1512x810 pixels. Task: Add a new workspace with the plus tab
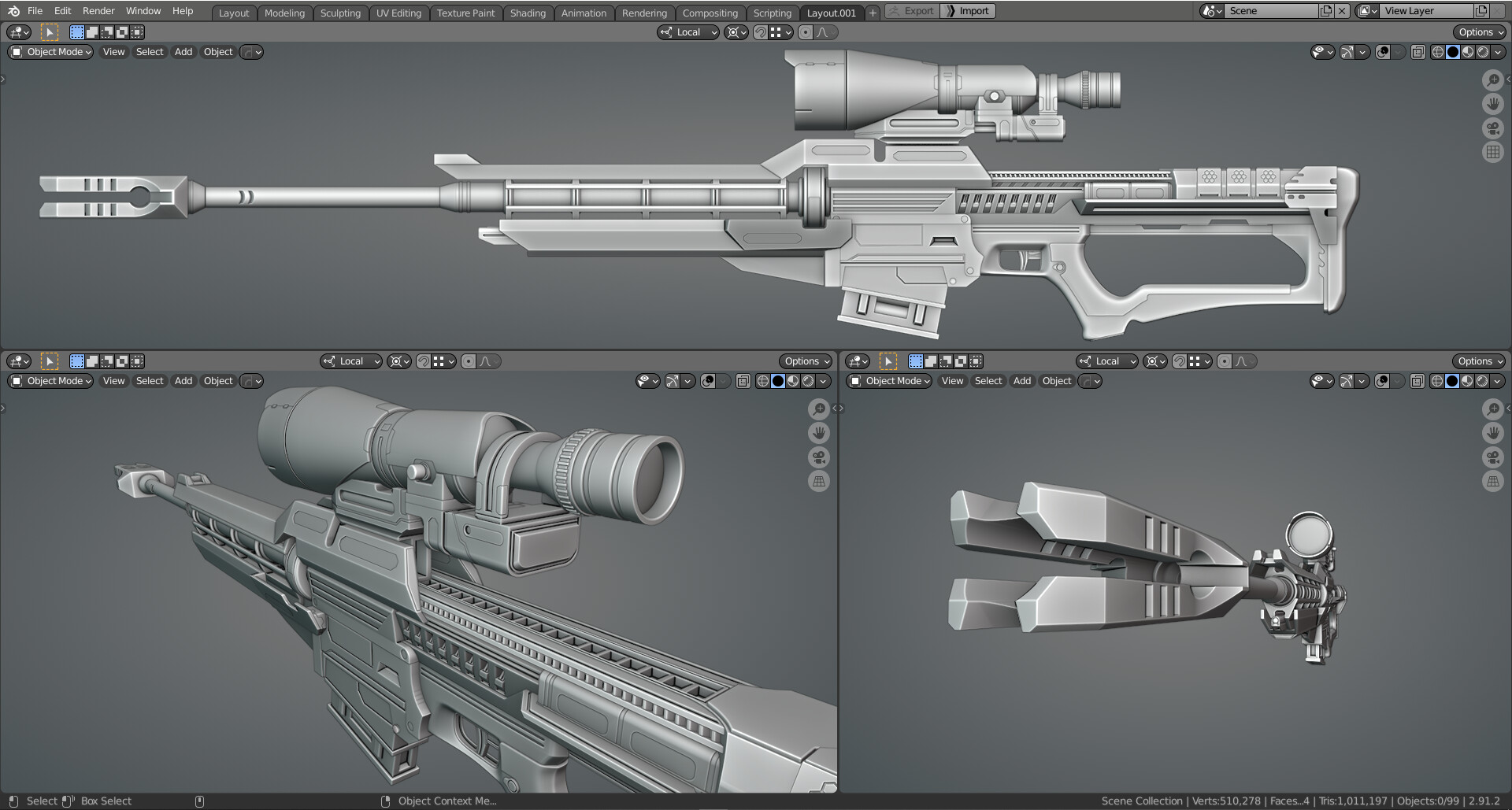872,13
